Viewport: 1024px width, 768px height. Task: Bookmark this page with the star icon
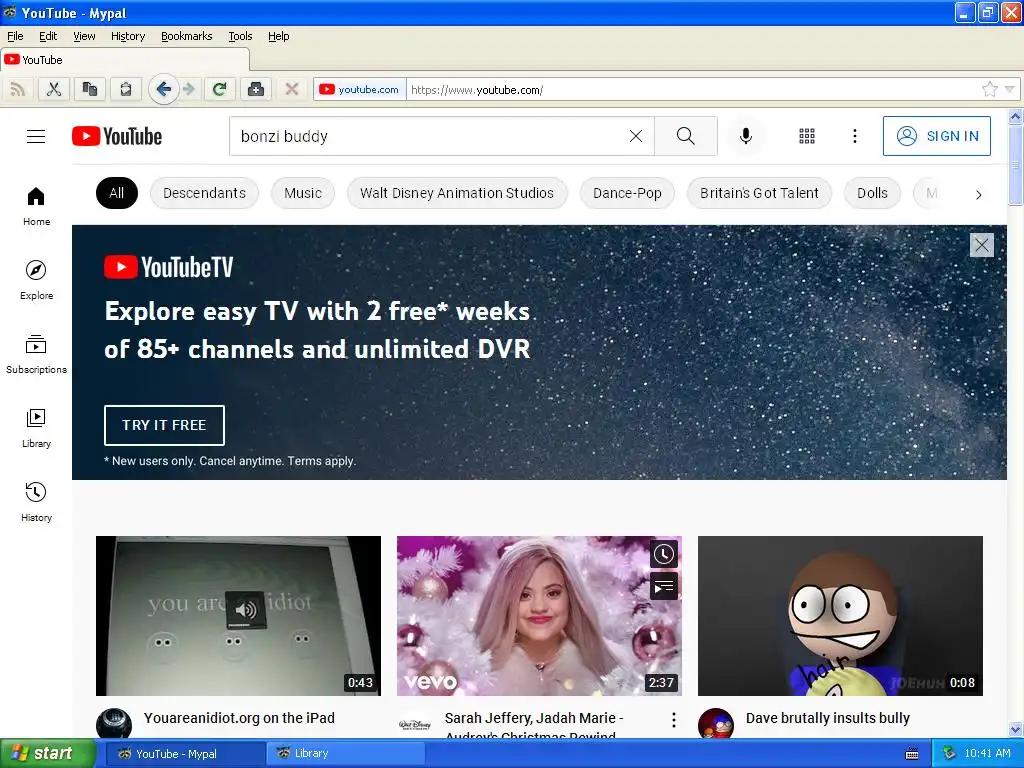(x=989, y=89)
